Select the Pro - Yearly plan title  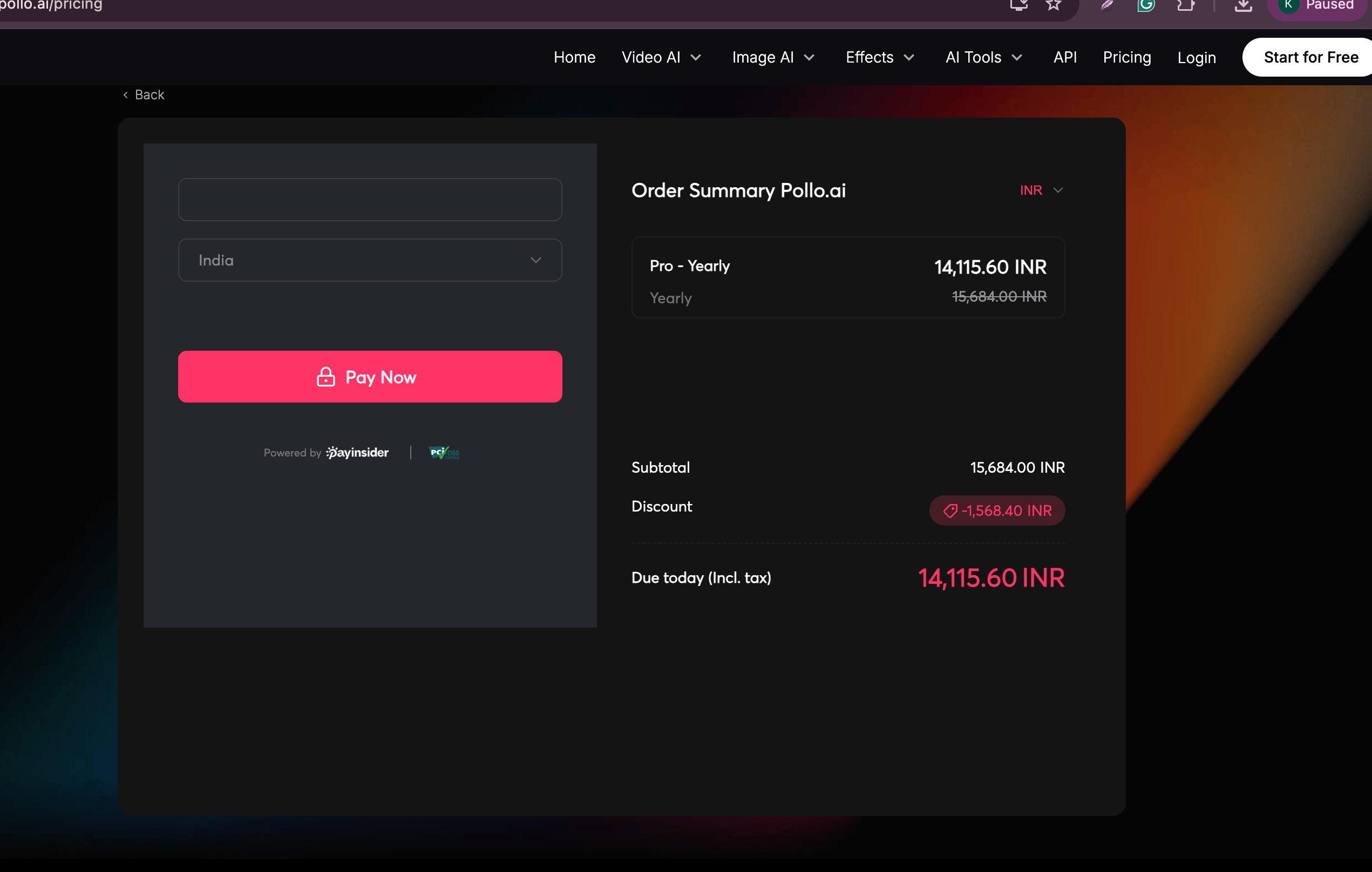click(689, 266)
